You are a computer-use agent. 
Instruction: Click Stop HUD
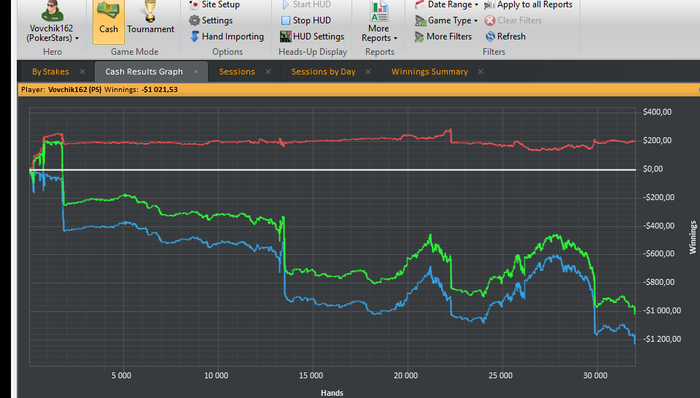click(x=306, y=21)
